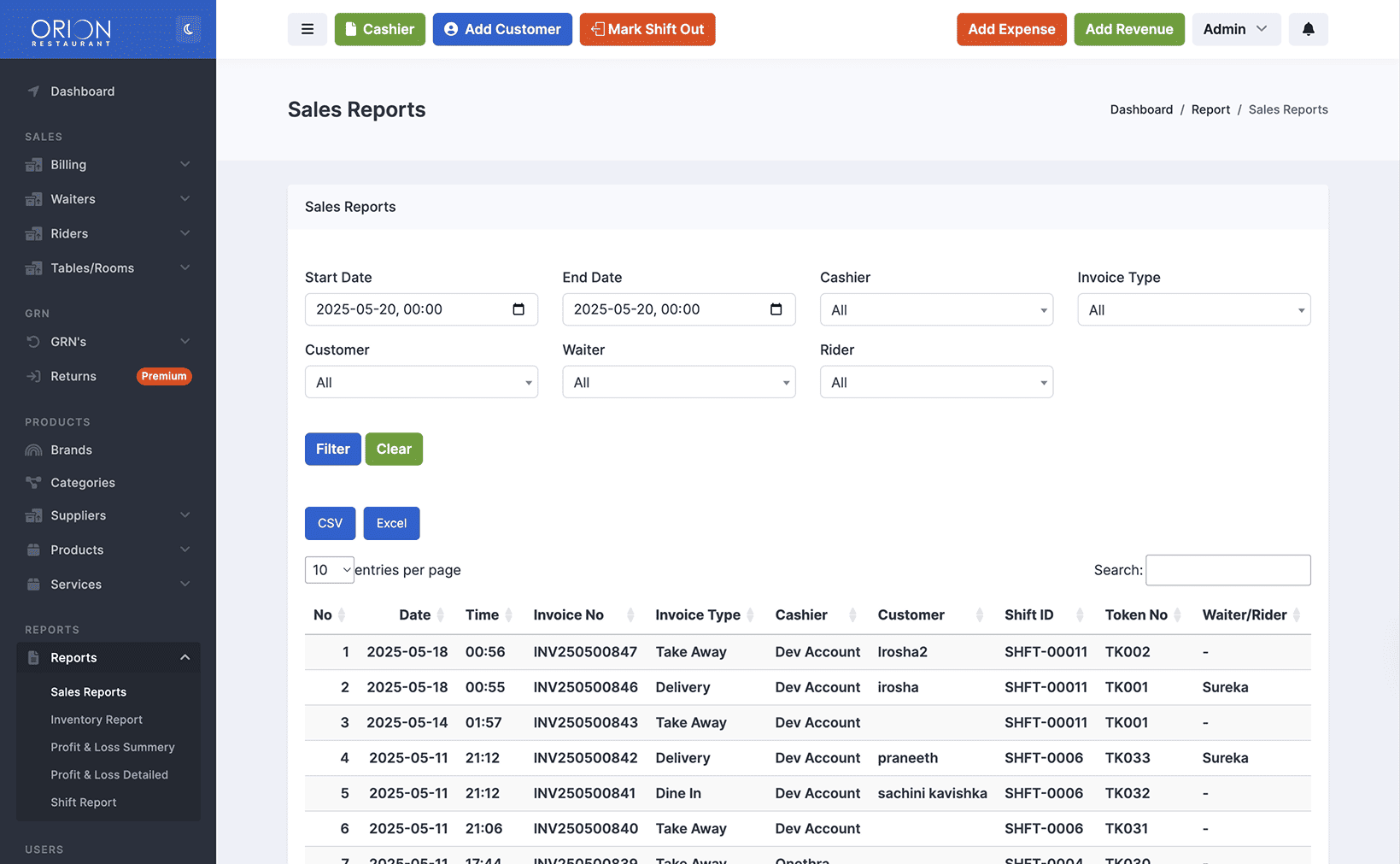
Task: Open the Waiter filter dropdown
Action: pos(679,382)
